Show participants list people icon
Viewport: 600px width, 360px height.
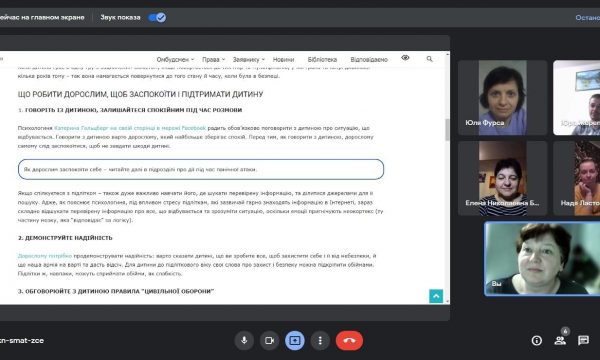[560, 340]
